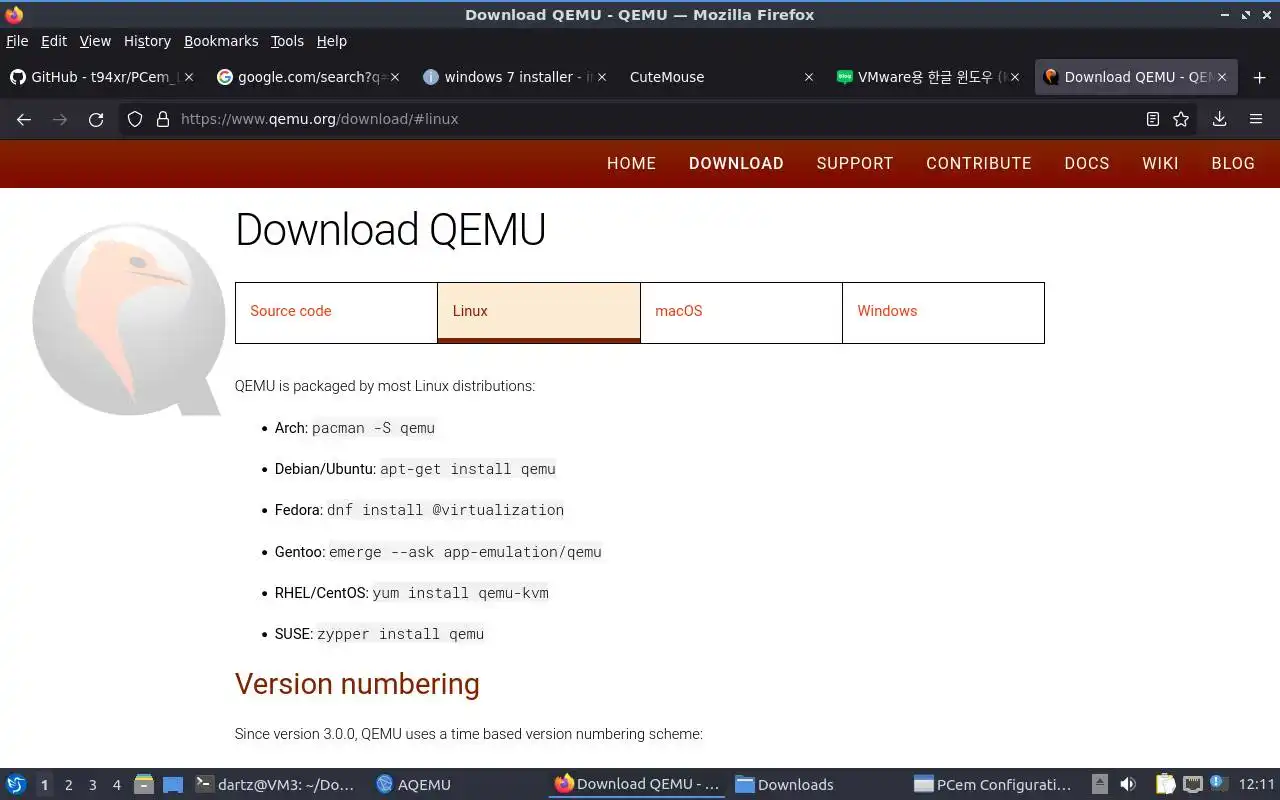Reload the QEMU download page
The image size is (1280, 800).
[96, 119]
